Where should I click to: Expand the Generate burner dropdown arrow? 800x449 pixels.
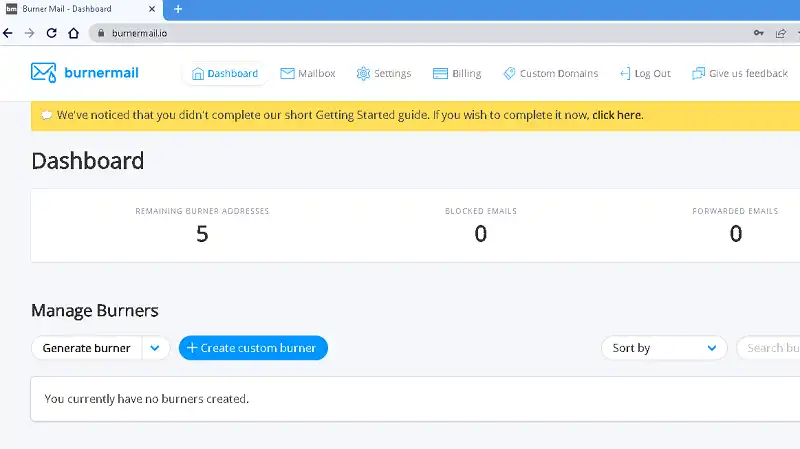[155, 348]
